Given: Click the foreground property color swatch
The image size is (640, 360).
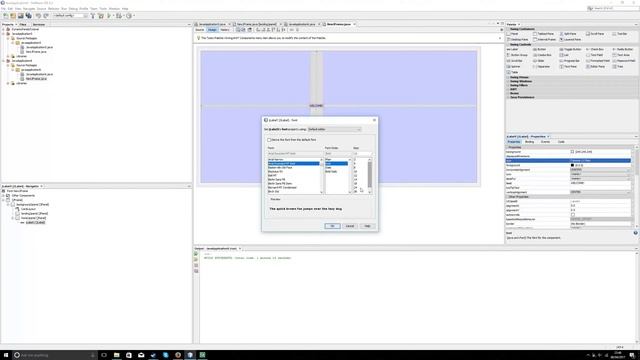Looking at the screenshot, I should point(573,165).
